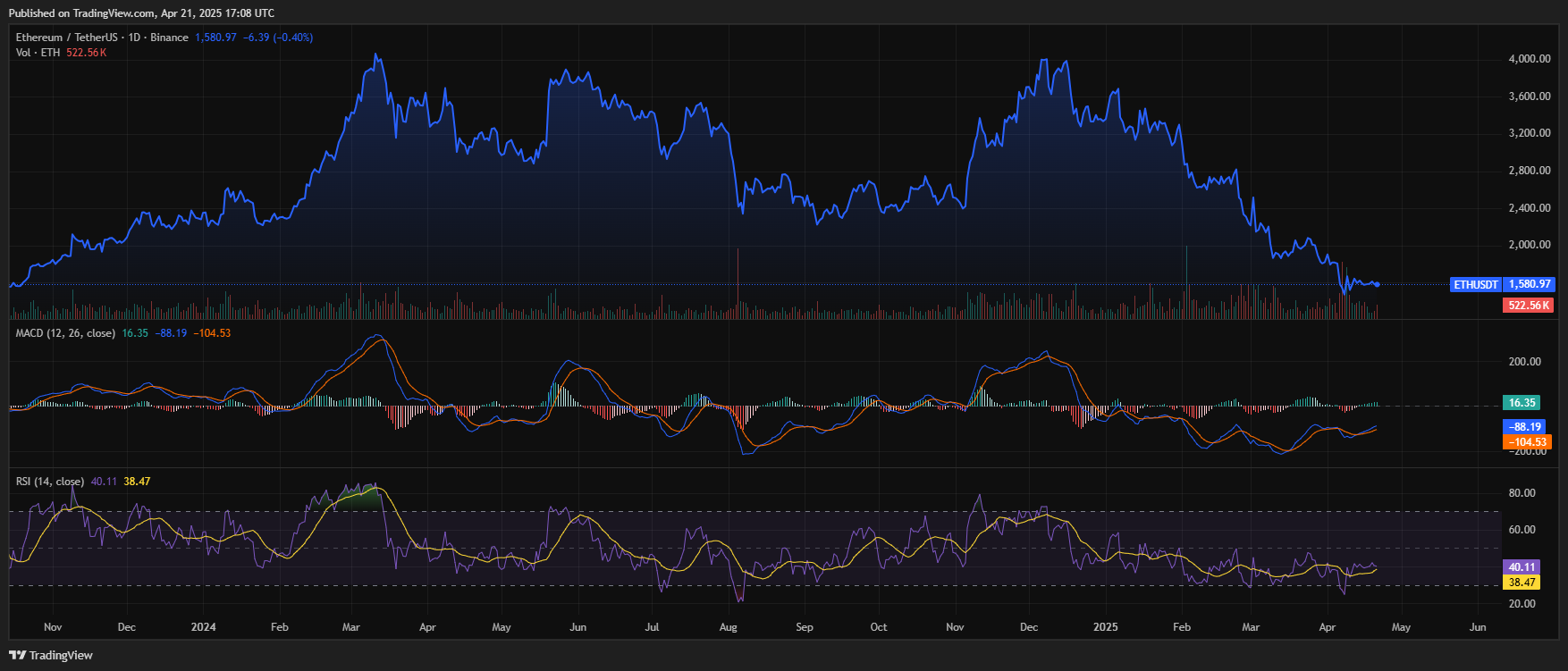Click the 1,580.97 price tag on the price axis
Image resolution: width=1568 pixels, height=671 pixels.
coord(1530,285)
